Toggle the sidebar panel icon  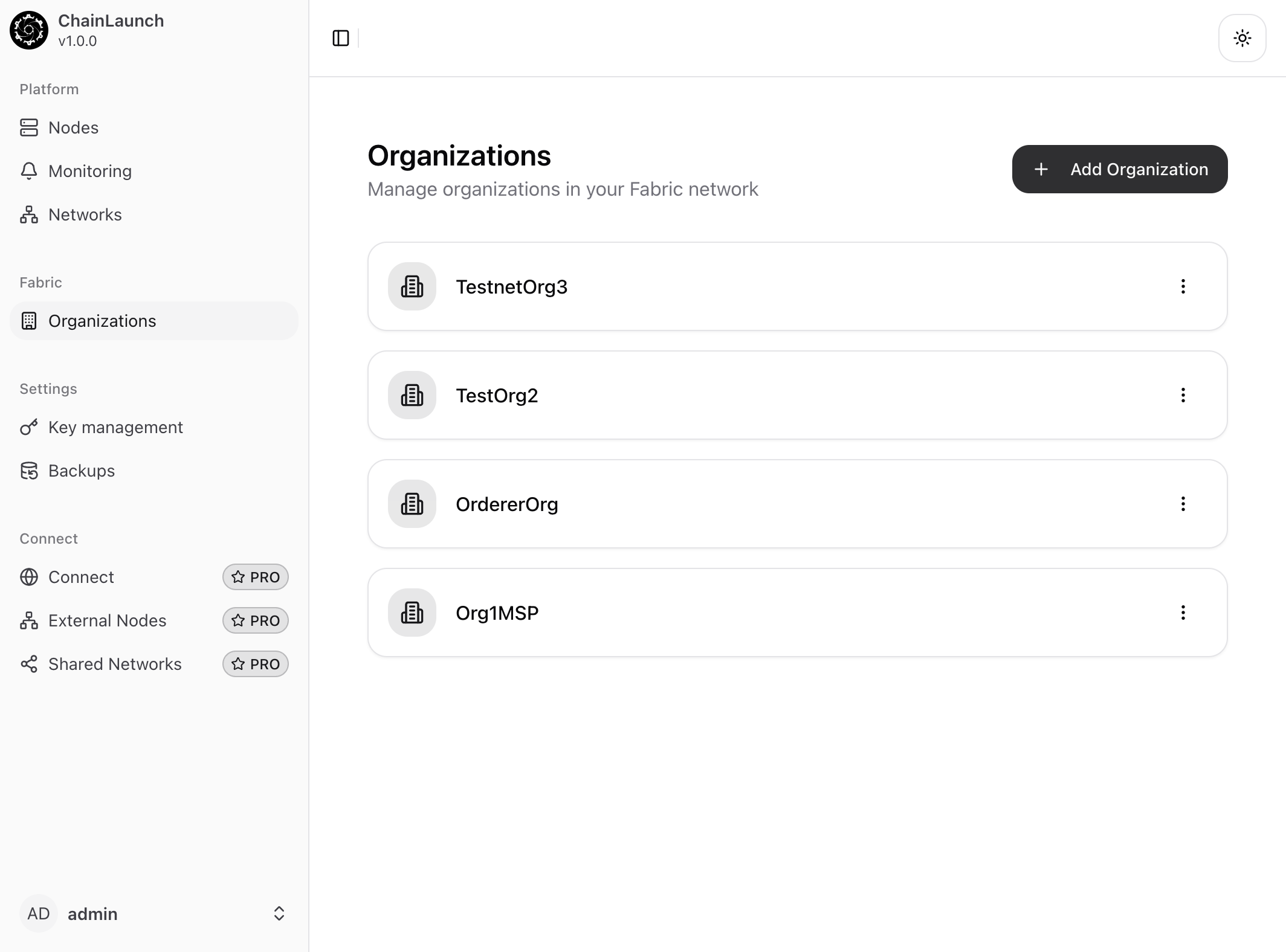(x=341, y=38)
